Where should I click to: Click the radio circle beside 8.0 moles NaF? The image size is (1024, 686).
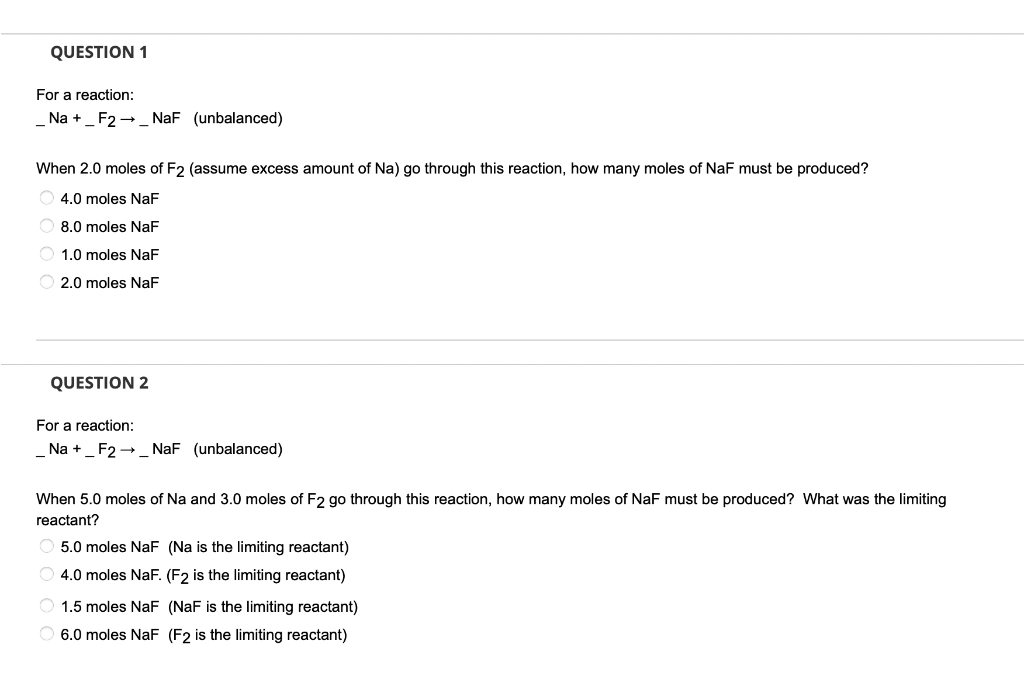(x=46, y=225)
